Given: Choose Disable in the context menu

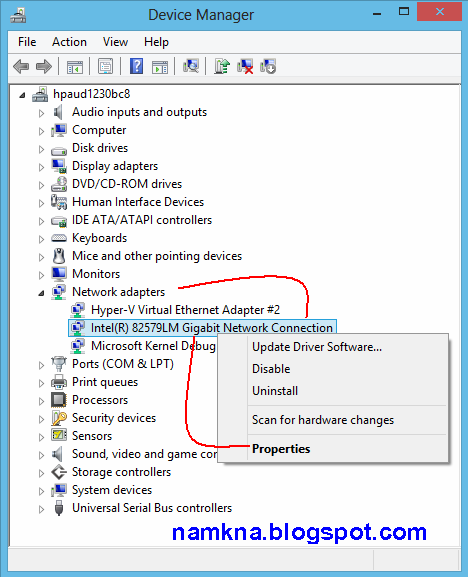Looking at the screenshot, I should pos(271,369).
